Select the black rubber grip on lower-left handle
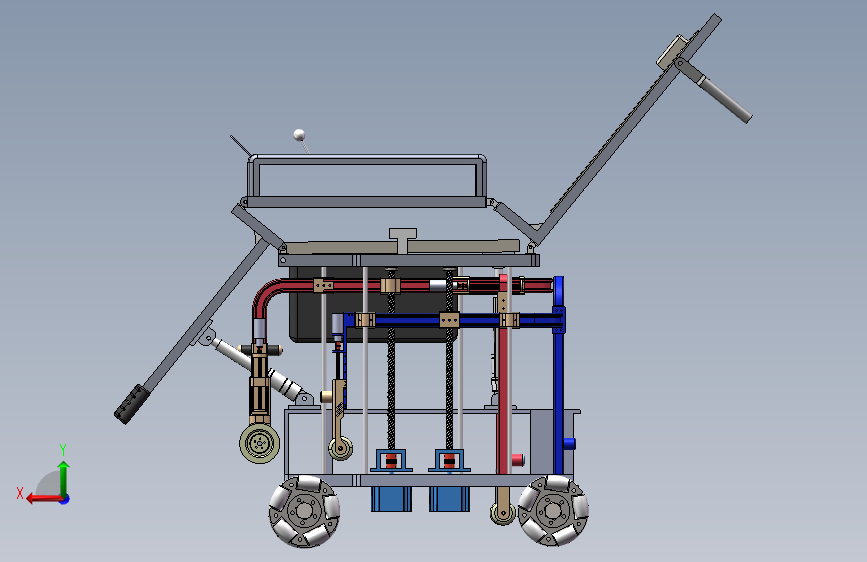The image size is (867, 562). (x=132, y=404)
